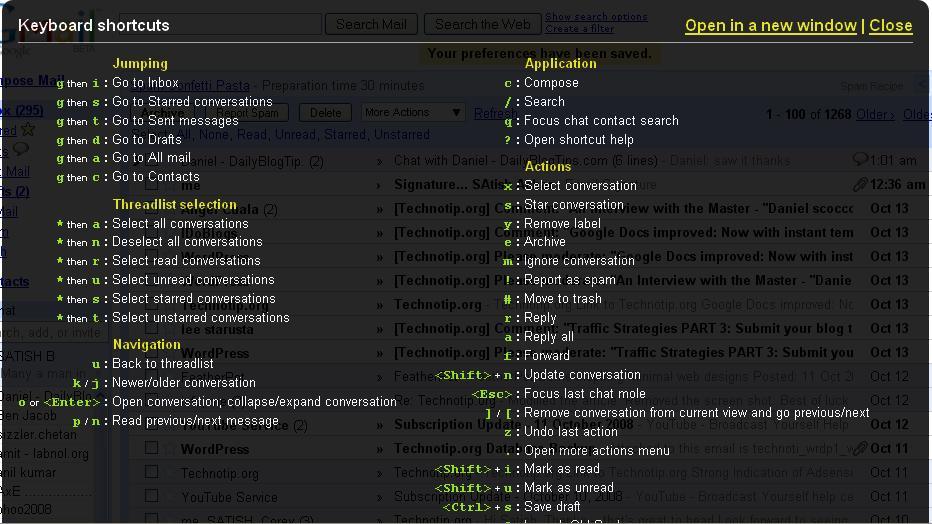The image size is (932, 524).
Task: Click the mail search input field
Action: tap(220, 24)
